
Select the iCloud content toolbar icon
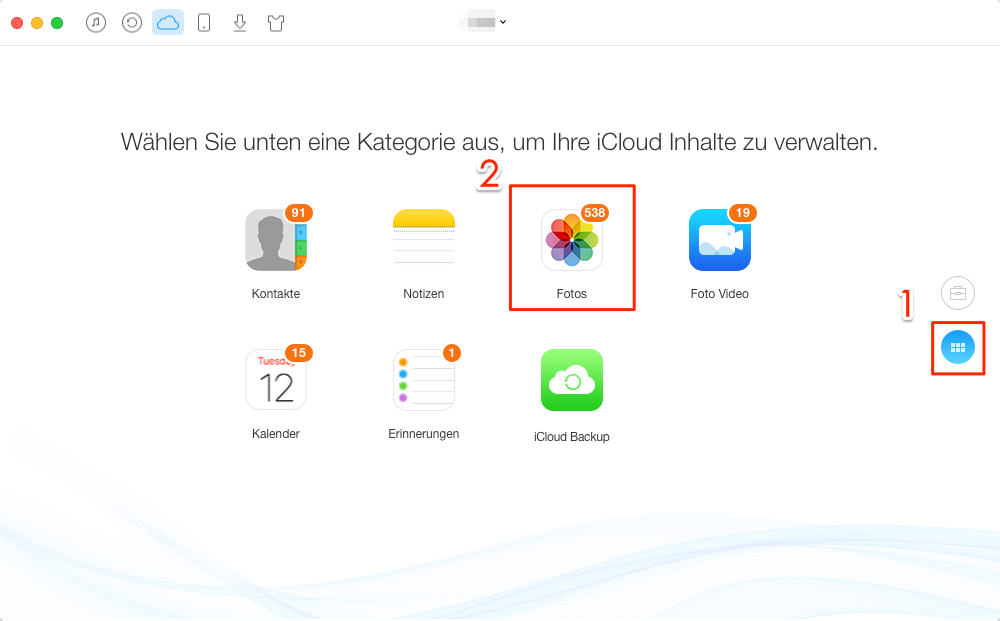[x=168, y=23]
